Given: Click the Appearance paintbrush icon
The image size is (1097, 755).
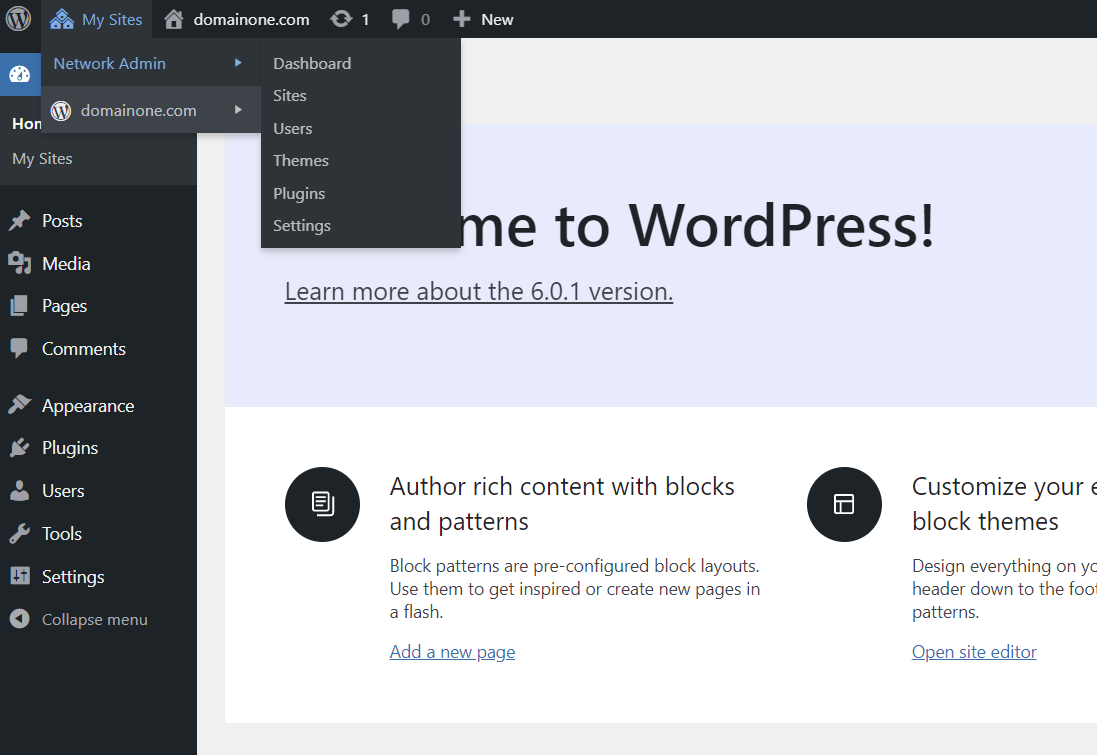Looking at the screenshot, I should [x=20, y=404].
